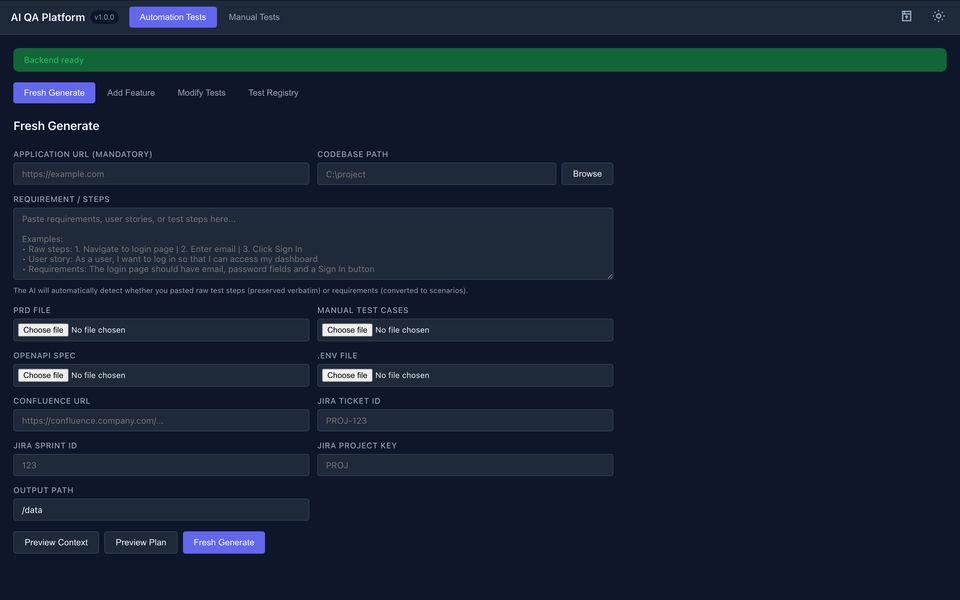The width and height of the screenshot is (960, 600).
Task: Focus the Codebase Path input field
Action: pyautogui.click(x=437, y=174)
